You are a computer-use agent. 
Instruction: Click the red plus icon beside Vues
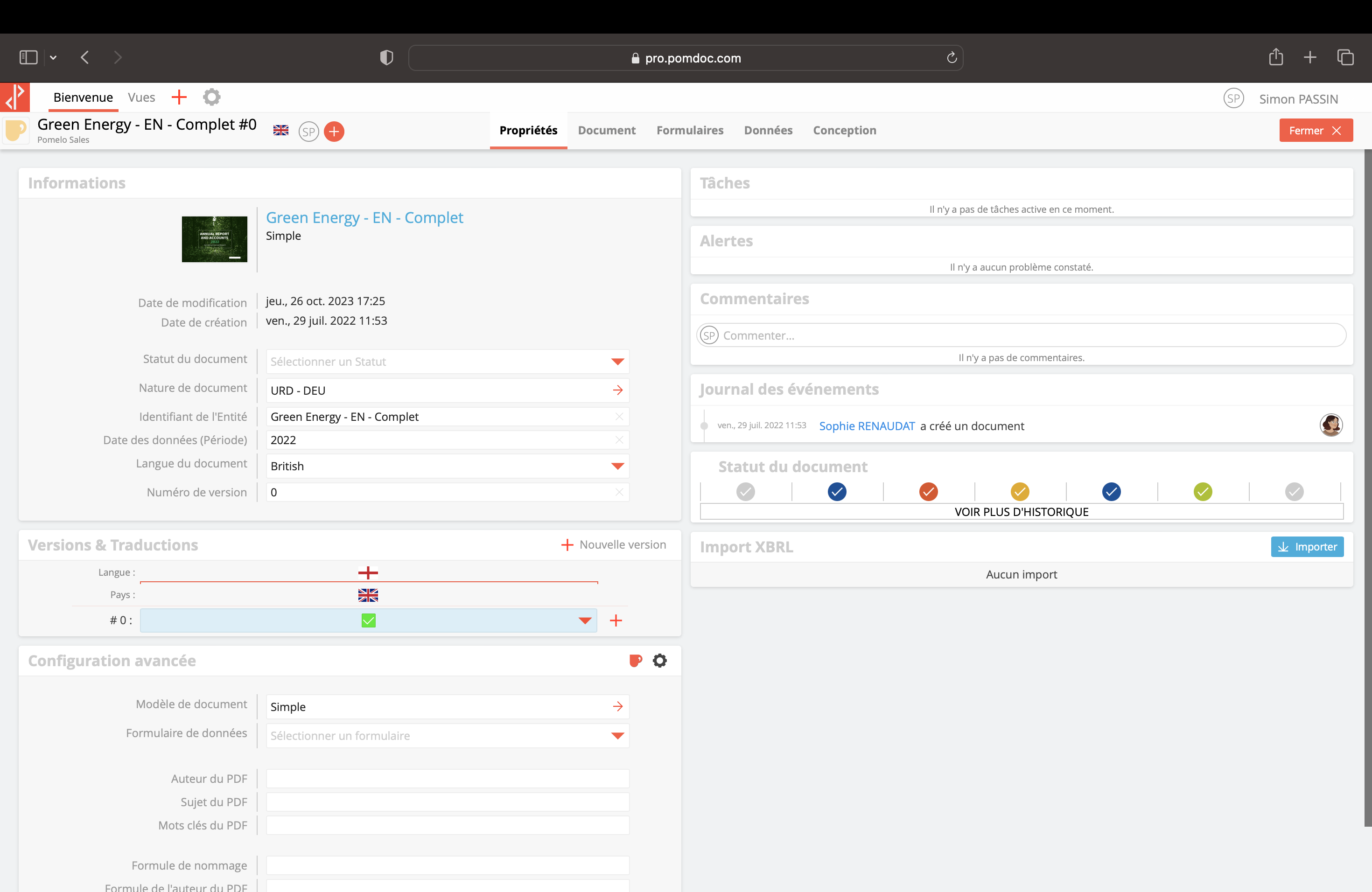(x=179, y=98)
